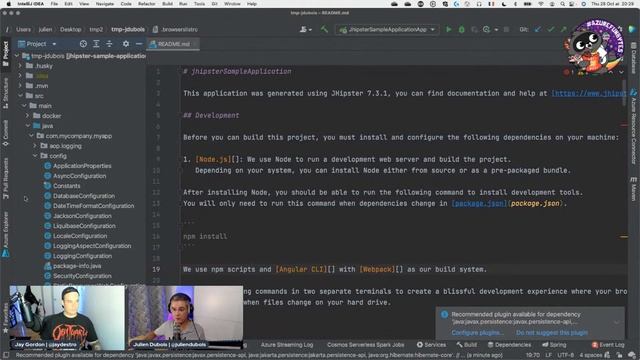Viewport: 640px width, 360px height.
Task: Open Project panel settings gear
Action: (126, 44)
